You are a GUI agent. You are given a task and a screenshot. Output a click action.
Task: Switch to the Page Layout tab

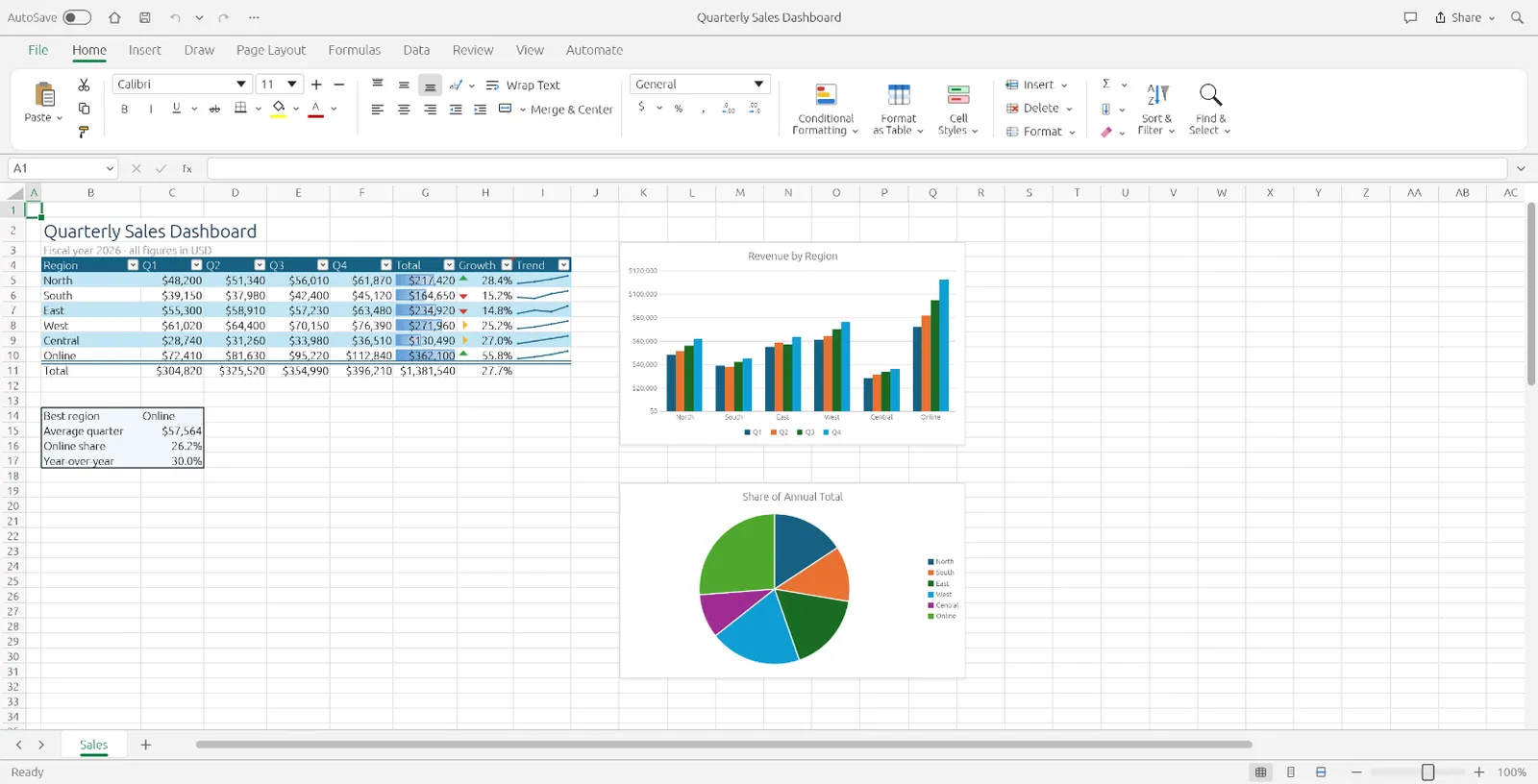[x=271, y=50]
